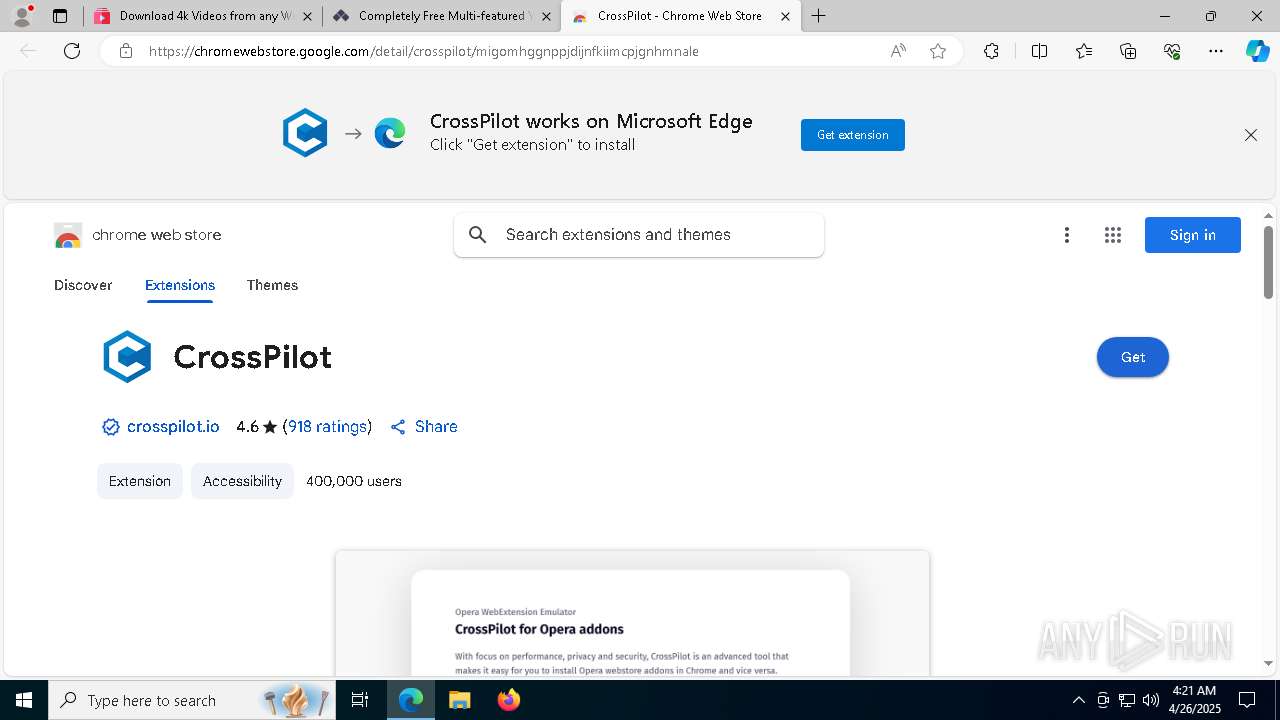Click the blue Get extension button
The height and width of the screenshot is (720, 1280).
[x=853, y=135]
